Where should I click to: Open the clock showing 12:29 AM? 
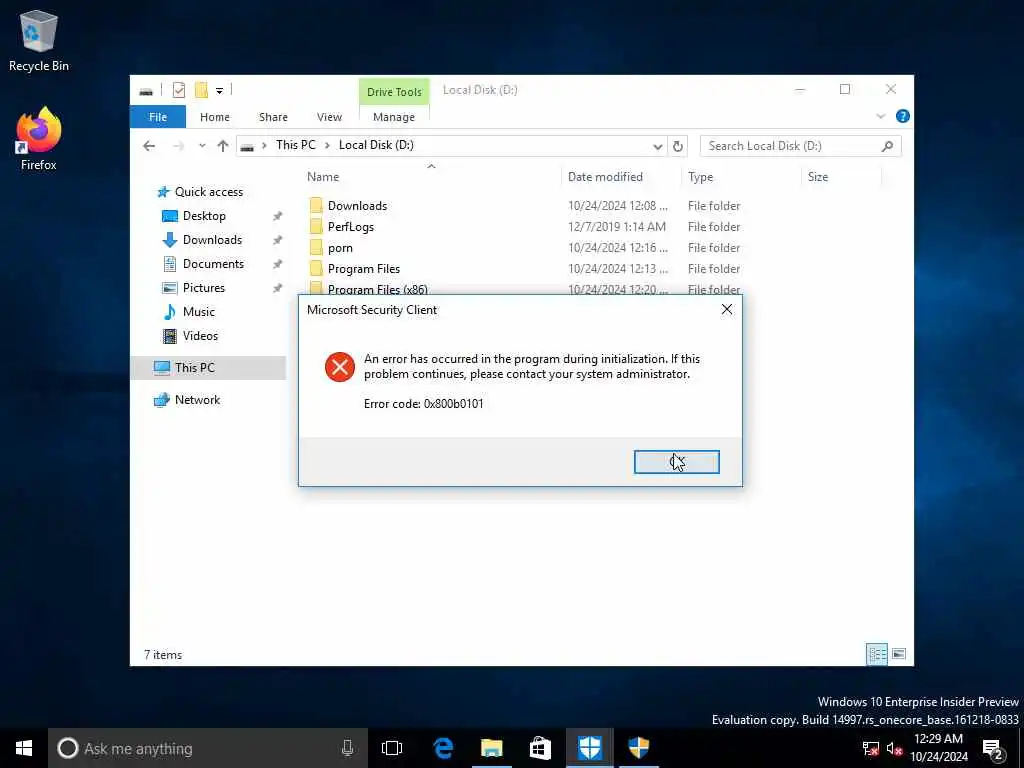pos(938,748)
